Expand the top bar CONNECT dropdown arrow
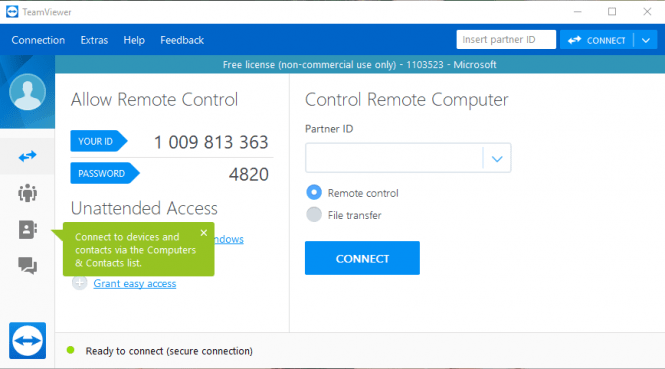Viewport: 665px width, 369px height. 646,40
